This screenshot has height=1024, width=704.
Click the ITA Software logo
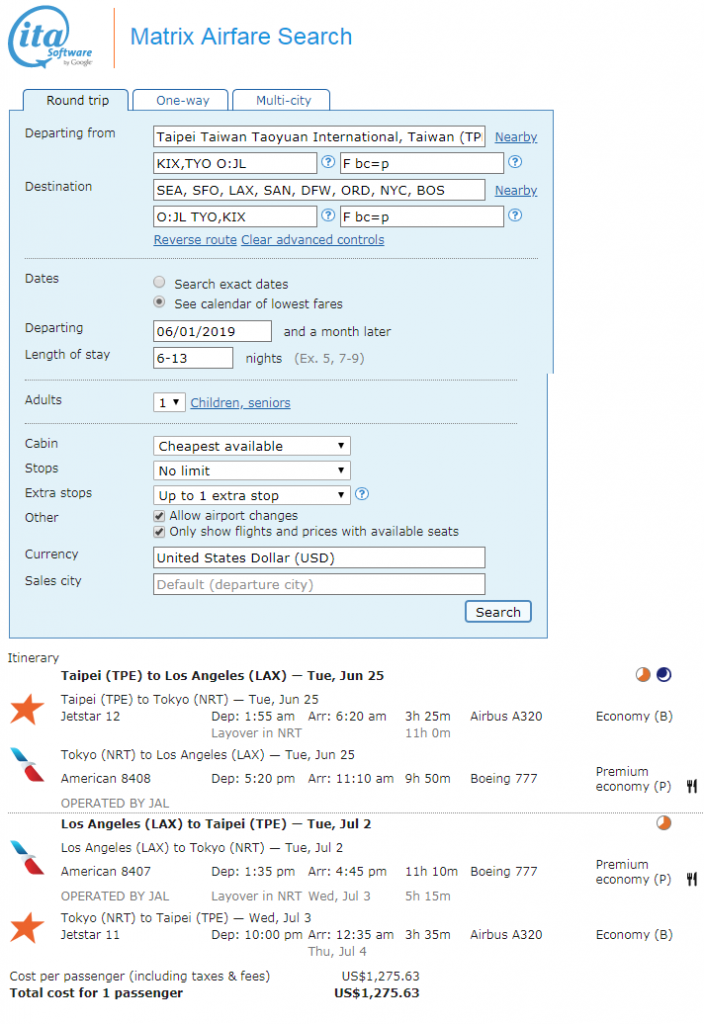tap(51, 37)
